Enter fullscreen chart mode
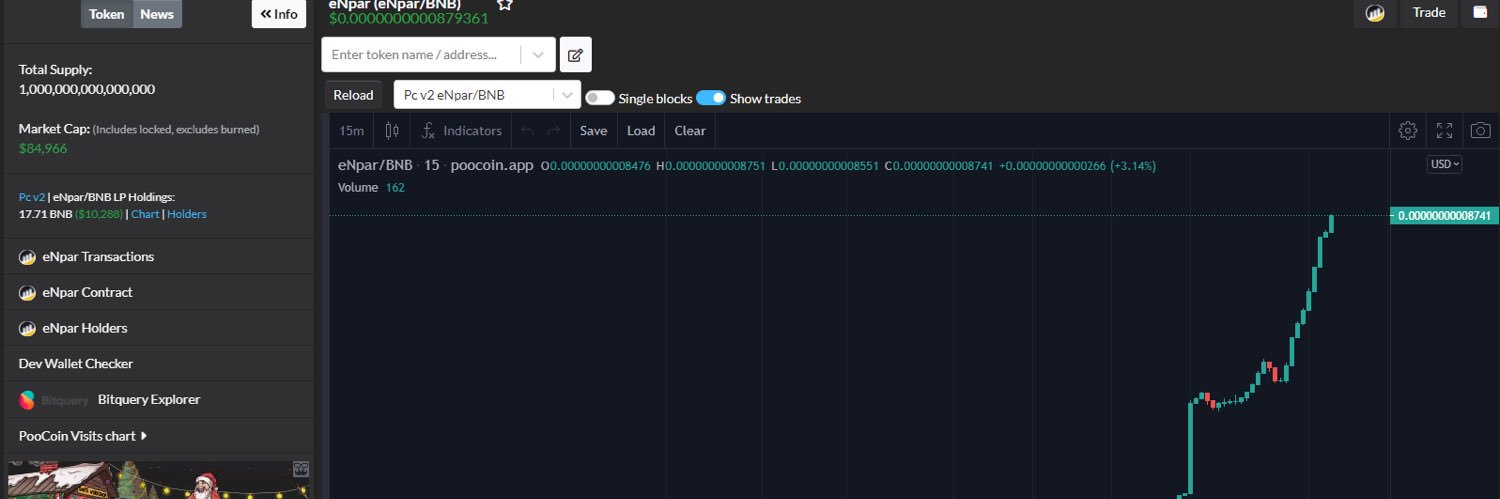Viewport: 1500px width, 499px height. tap(1444, 131)
